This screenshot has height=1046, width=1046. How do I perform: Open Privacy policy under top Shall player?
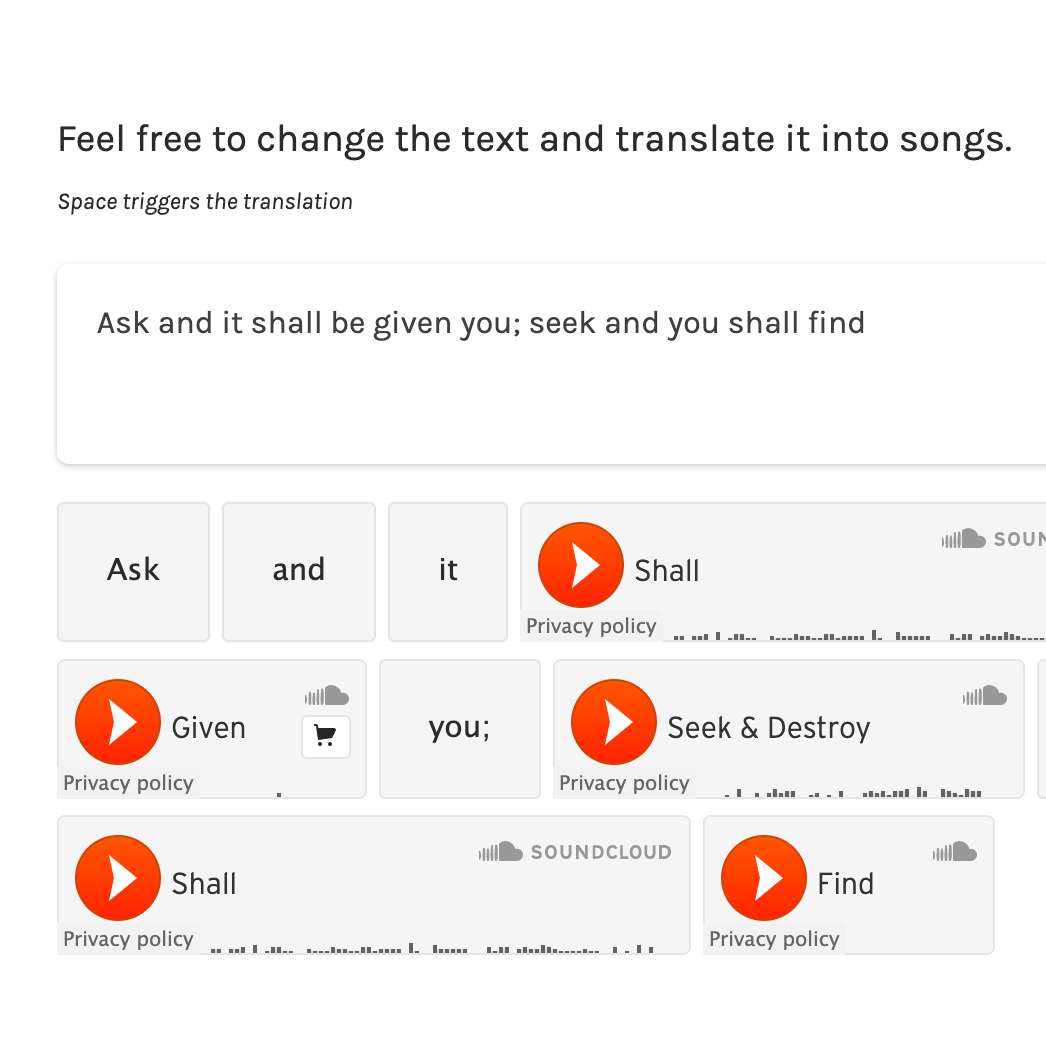tap(591, 627)
